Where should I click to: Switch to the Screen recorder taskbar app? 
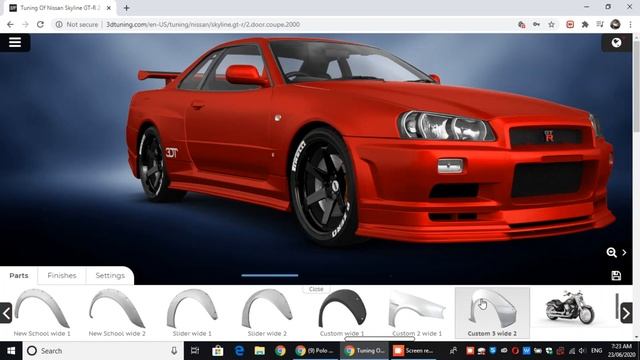pyautogui.click(x=413, y=351)
